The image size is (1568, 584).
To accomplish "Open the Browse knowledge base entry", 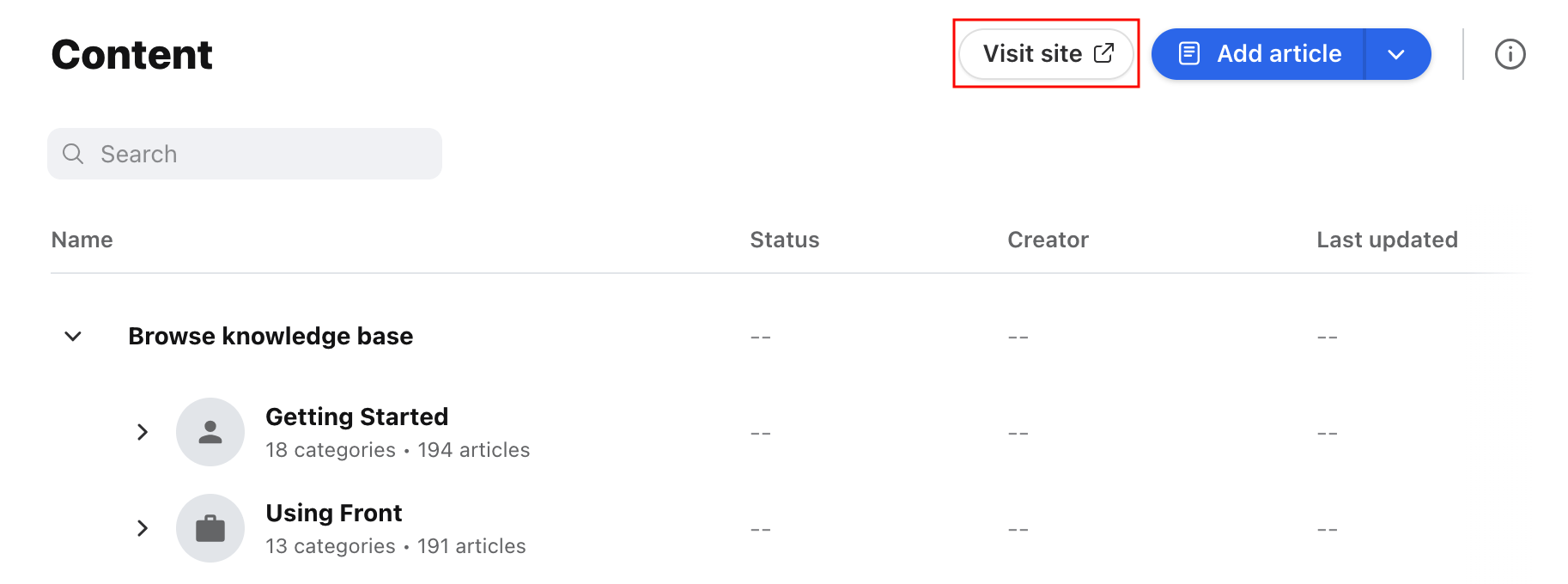I will pyautogui.click(x=270, y=336).
